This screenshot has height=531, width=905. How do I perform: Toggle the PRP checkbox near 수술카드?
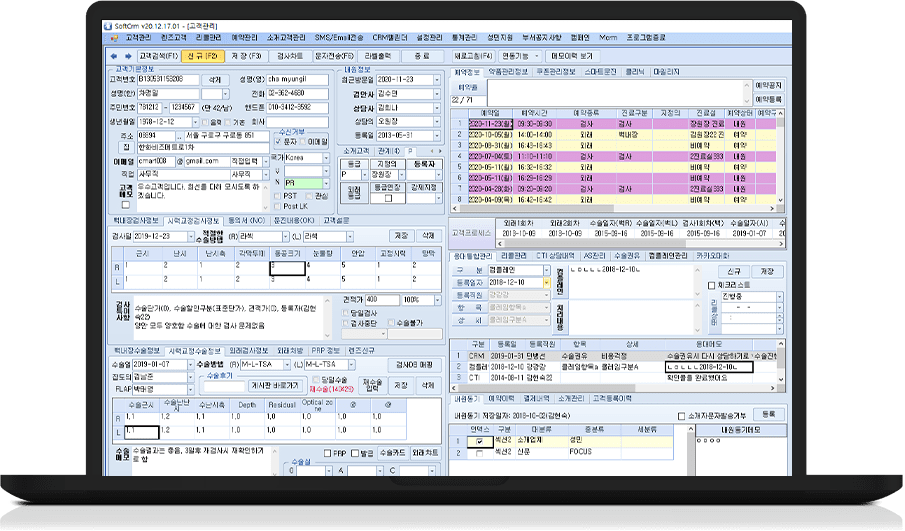click(x=327, y=454)
